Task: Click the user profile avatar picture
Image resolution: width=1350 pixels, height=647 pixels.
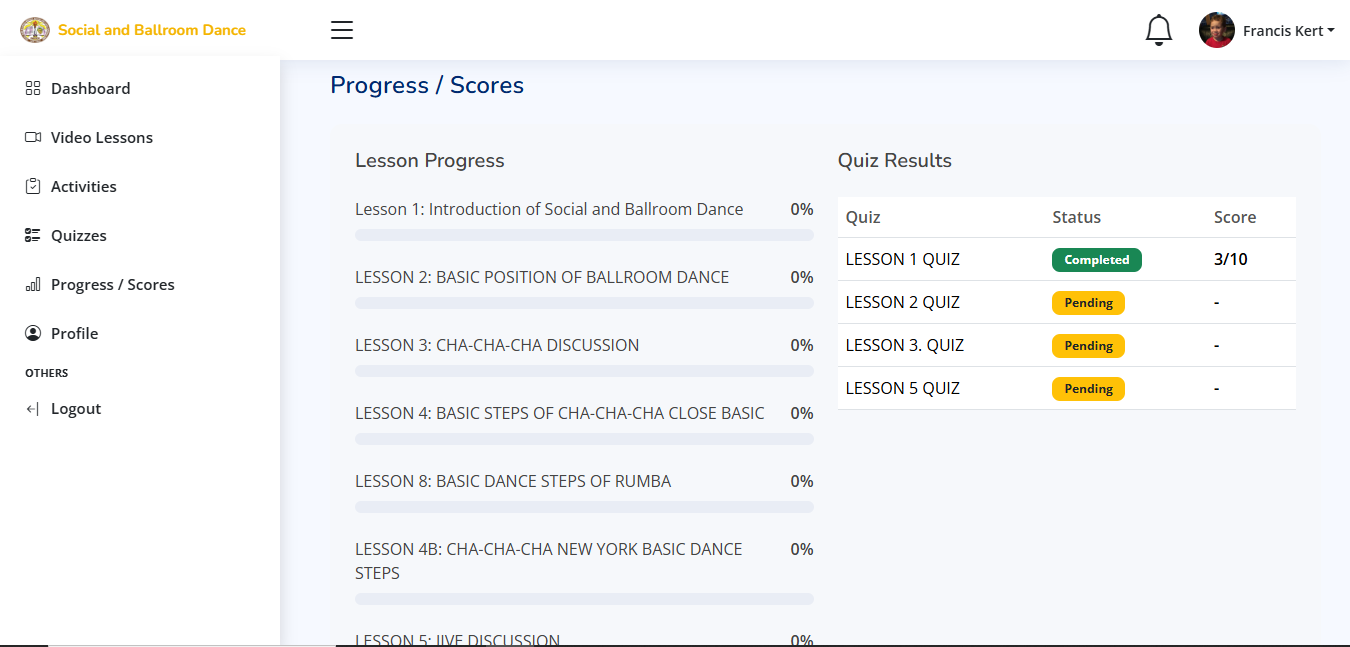Action: point(1216,30)
